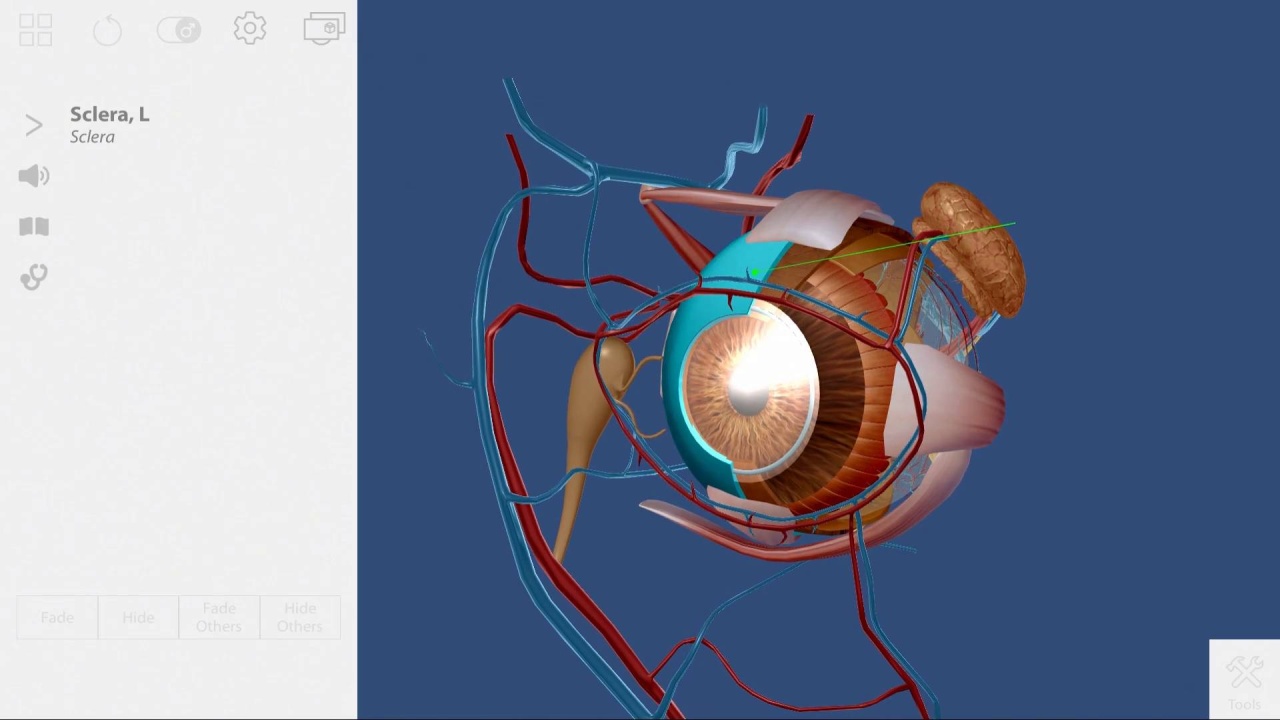
Task: Open settings with the gear icon
Action: pyautogui.click(x=250, y=29)
